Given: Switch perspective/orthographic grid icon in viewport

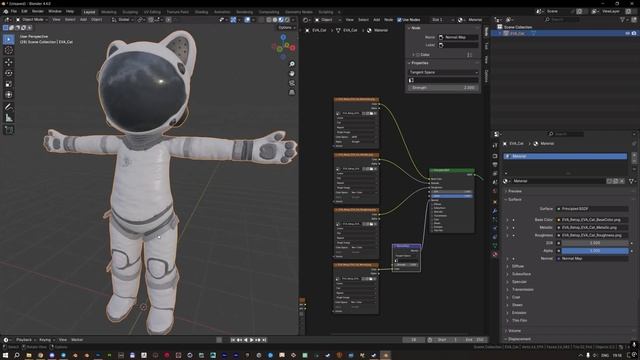Looking at the screenshot, I should tap(292, 92).
